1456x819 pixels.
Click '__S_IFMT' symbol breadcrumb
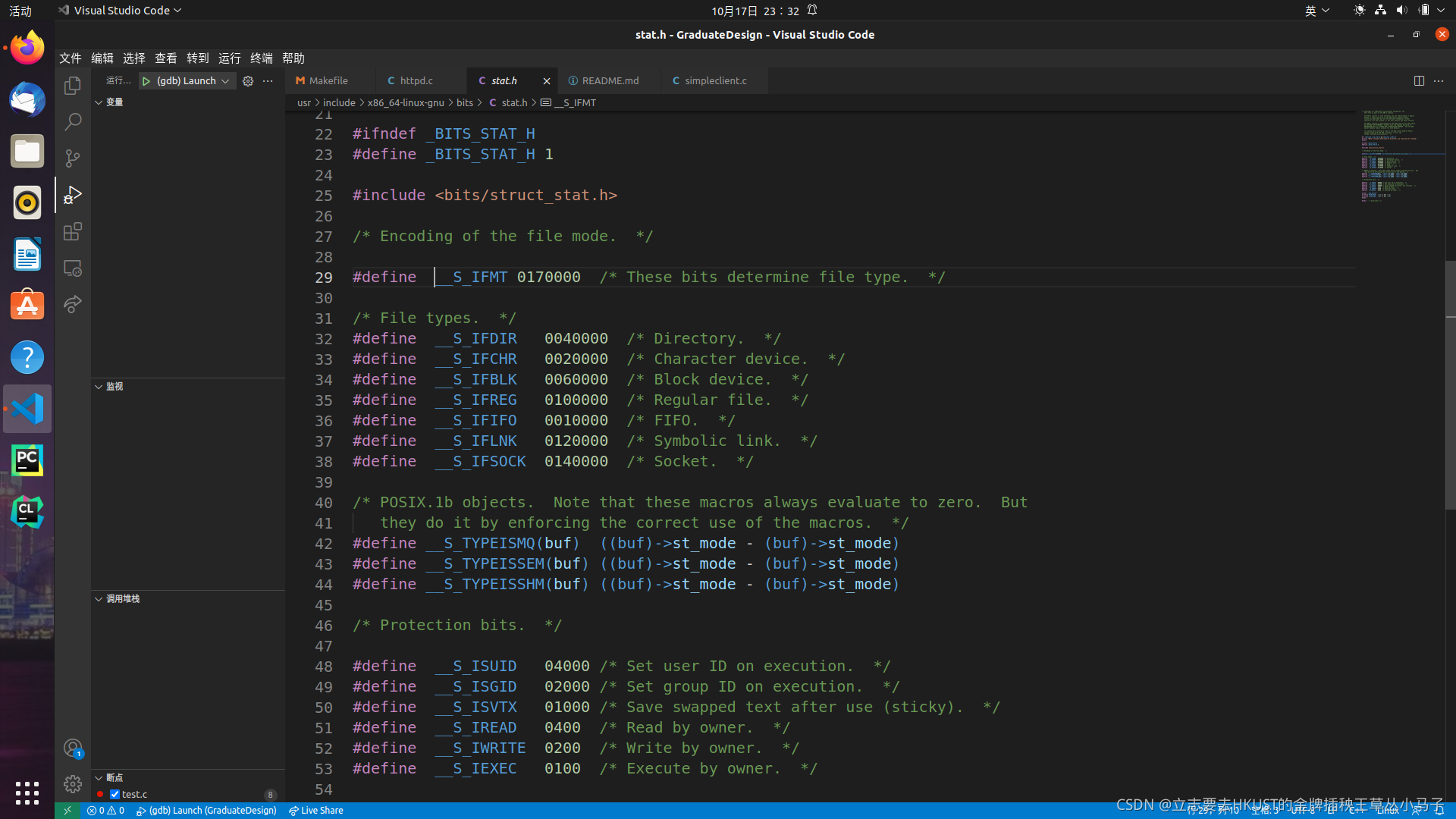click(x=569, y=103)
